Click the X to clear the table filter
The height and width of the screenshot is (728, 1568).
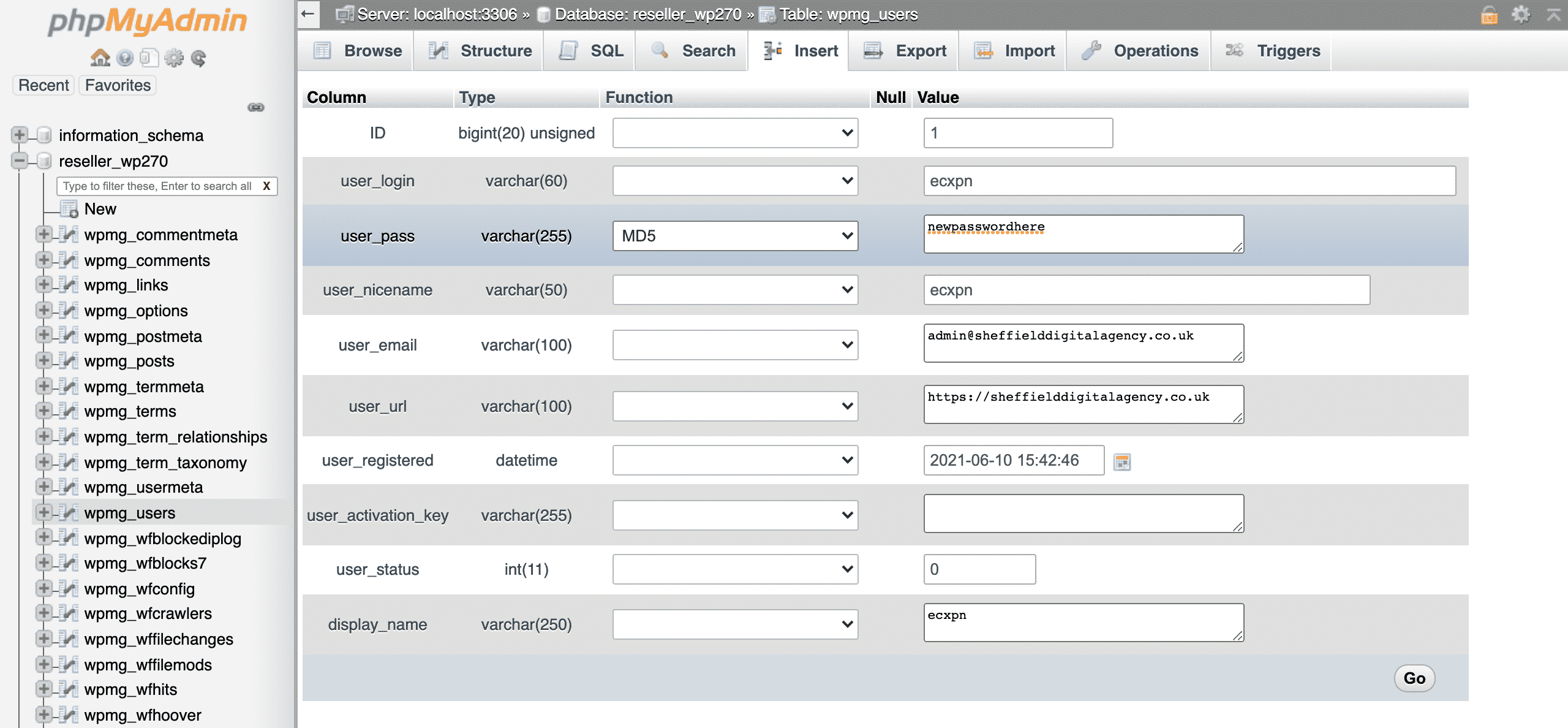[x=266, y=186]
